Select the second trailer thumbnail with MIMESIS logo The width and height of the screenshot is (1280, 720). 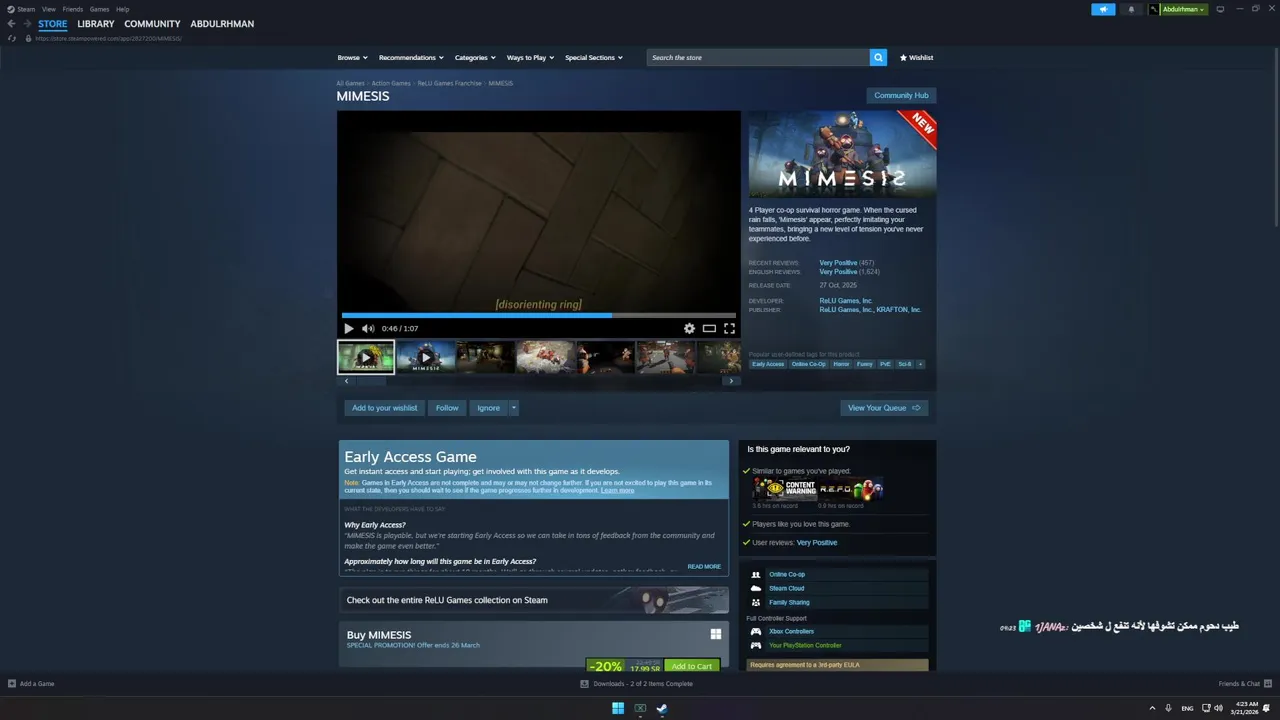click(x=426, y=357)
